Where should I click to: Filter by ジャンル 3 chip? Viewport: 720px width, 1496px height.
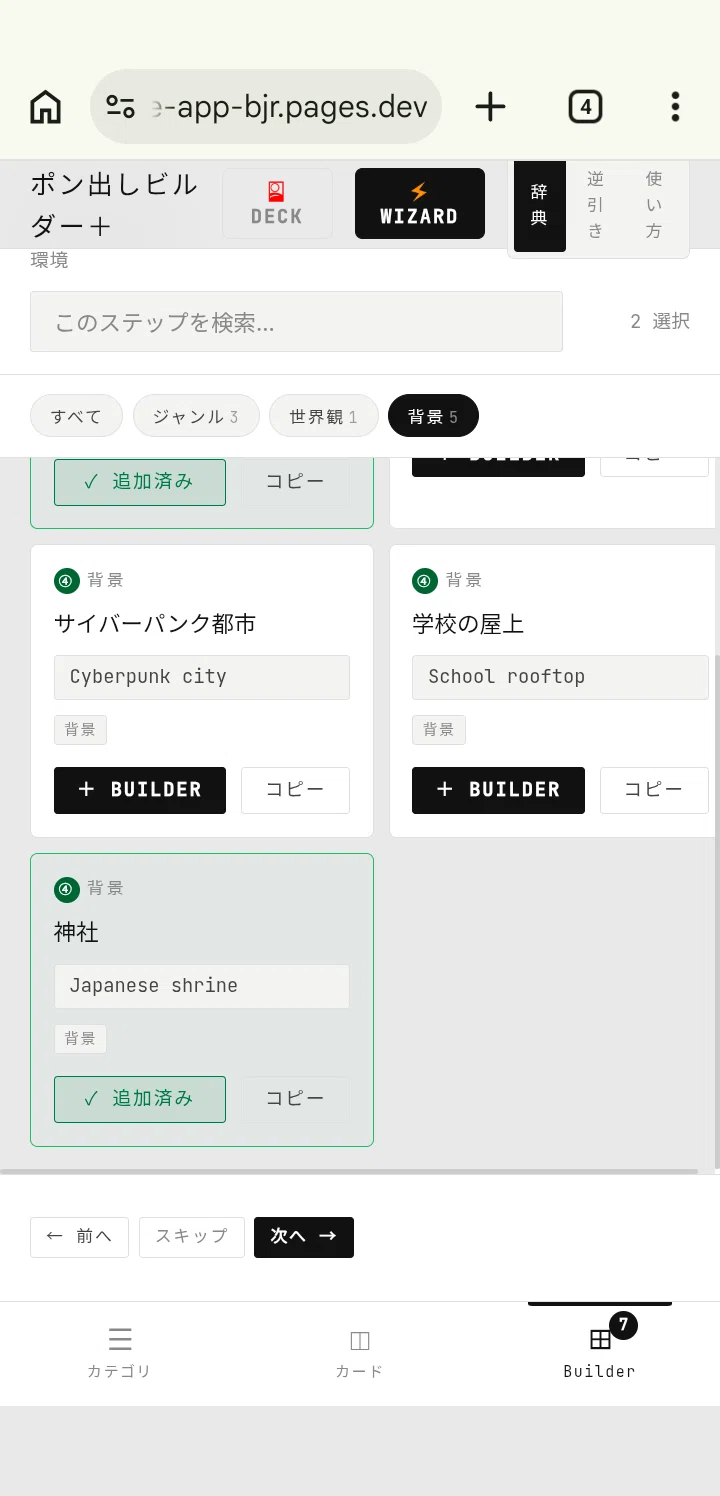click(x=196, y=416)
